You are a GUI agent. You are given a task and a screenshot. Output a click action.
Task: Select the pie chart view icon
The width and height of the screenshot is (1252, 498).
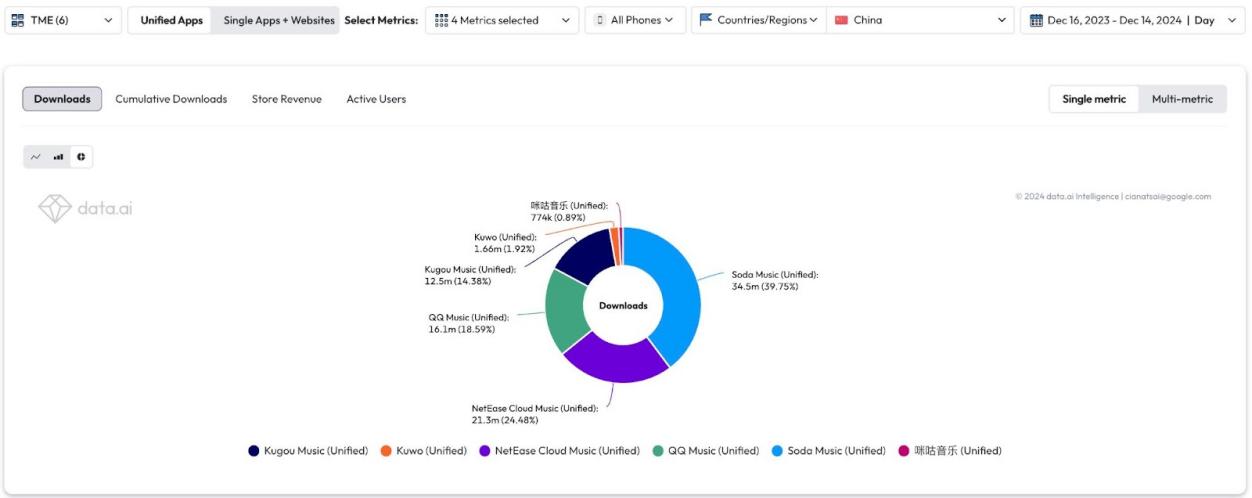pyautogui.click(x=81, y=157)
